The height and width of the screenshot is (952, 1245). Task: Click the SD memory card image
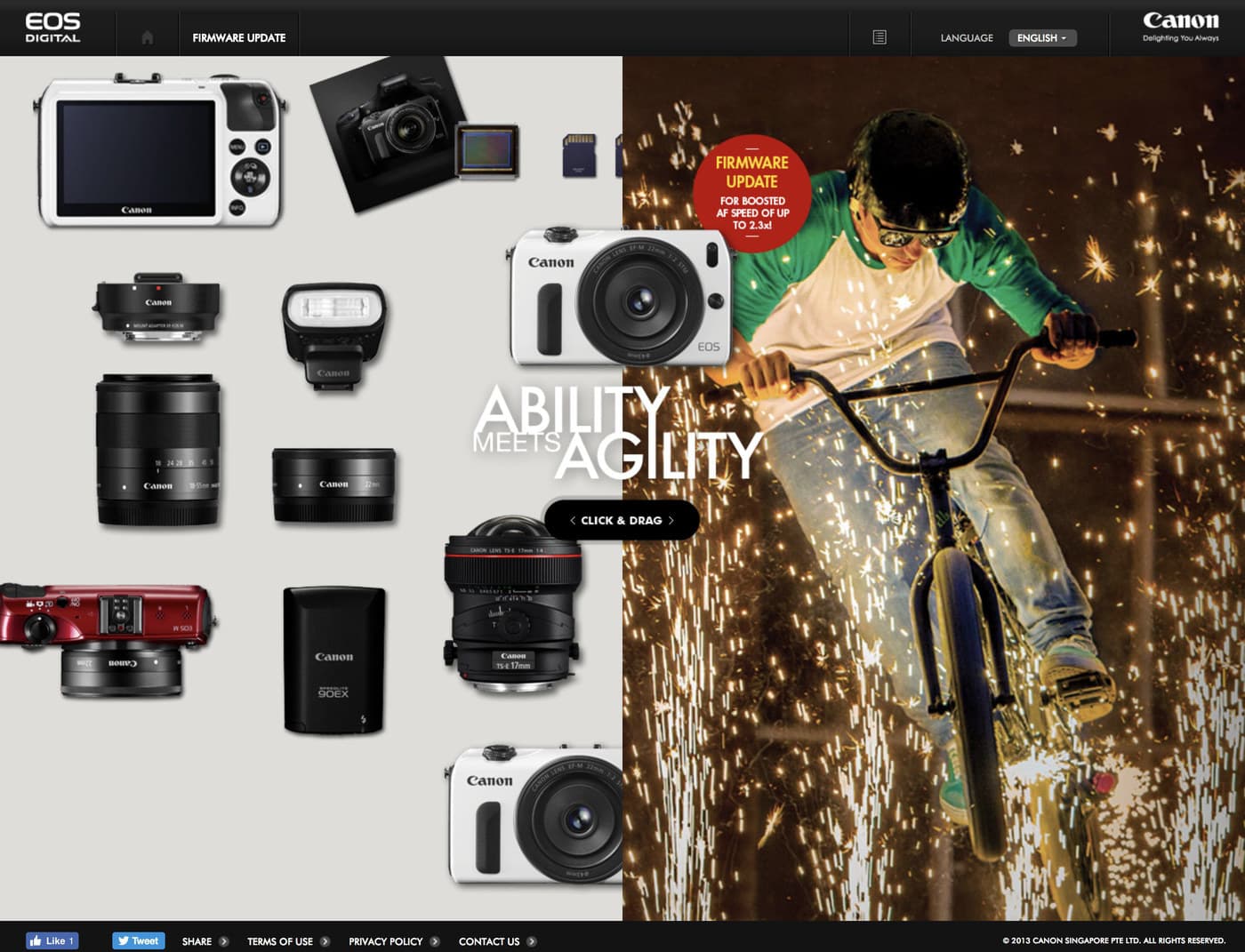pos(580,155)
